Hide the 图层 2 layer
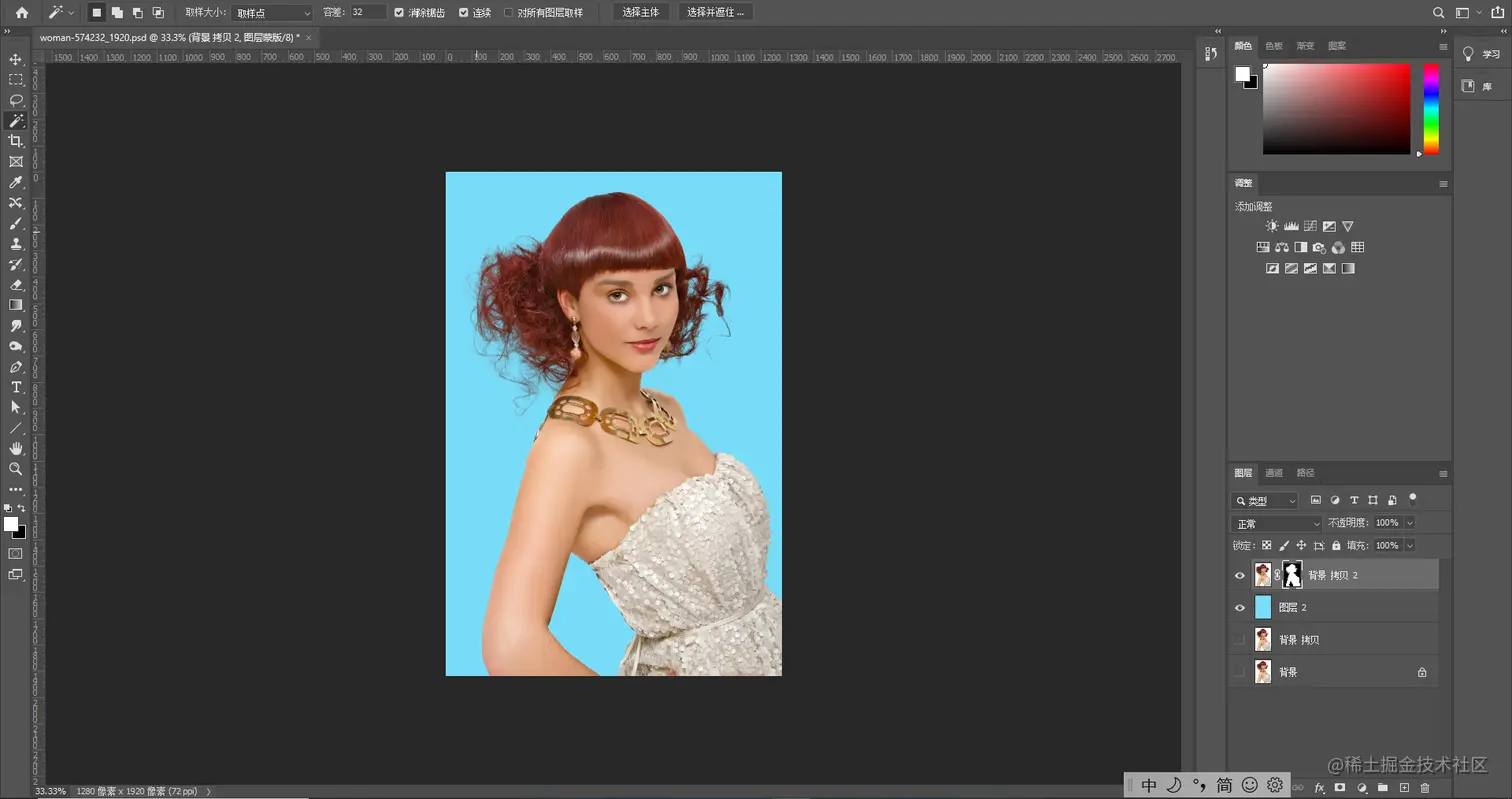 point(1239,606)
